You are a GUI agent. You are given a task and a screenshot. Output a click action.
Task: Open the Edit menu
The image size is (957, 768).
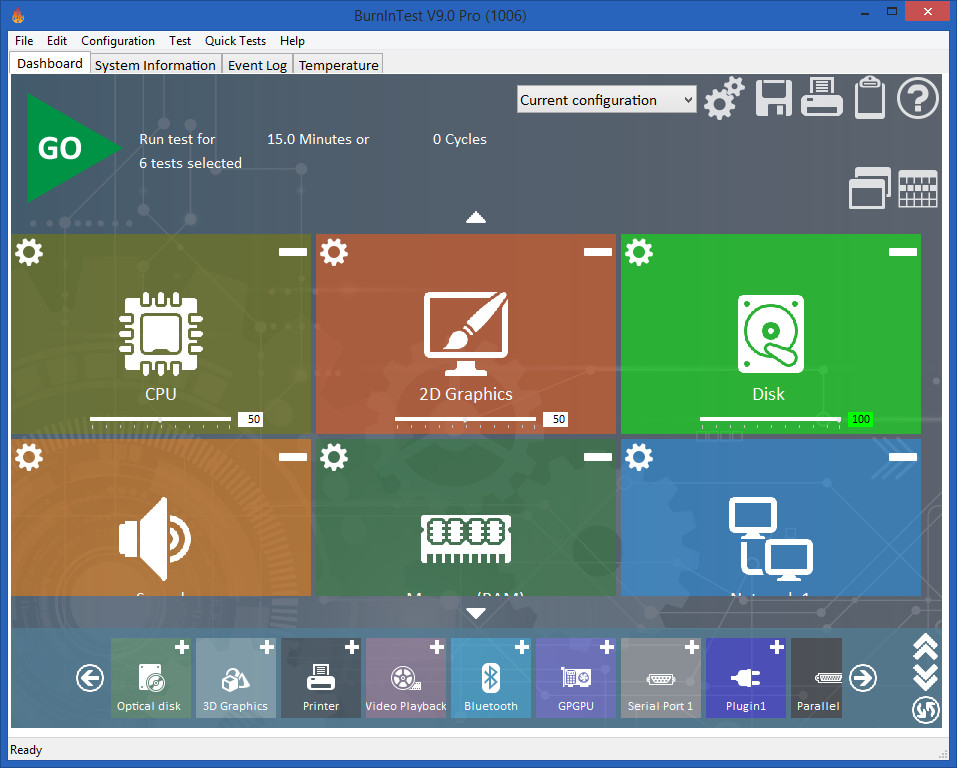point(57,41)
